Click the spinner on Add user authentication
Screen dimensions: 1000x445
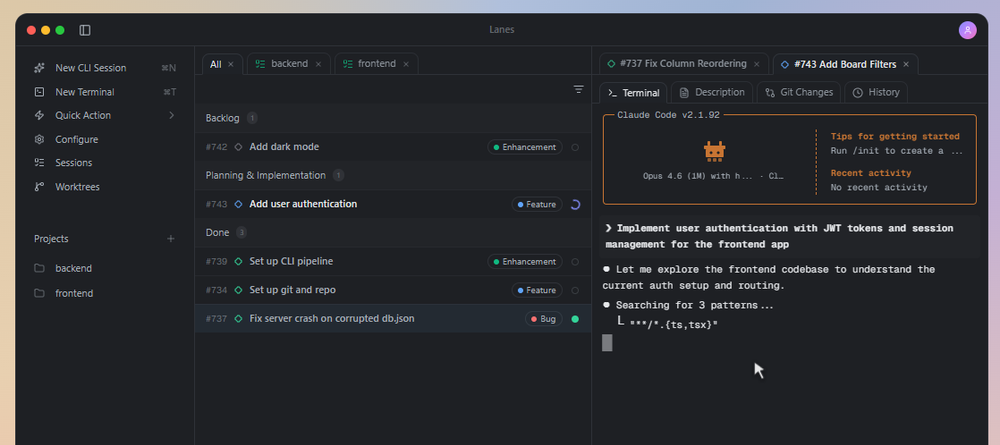click(x=575, y=205)
